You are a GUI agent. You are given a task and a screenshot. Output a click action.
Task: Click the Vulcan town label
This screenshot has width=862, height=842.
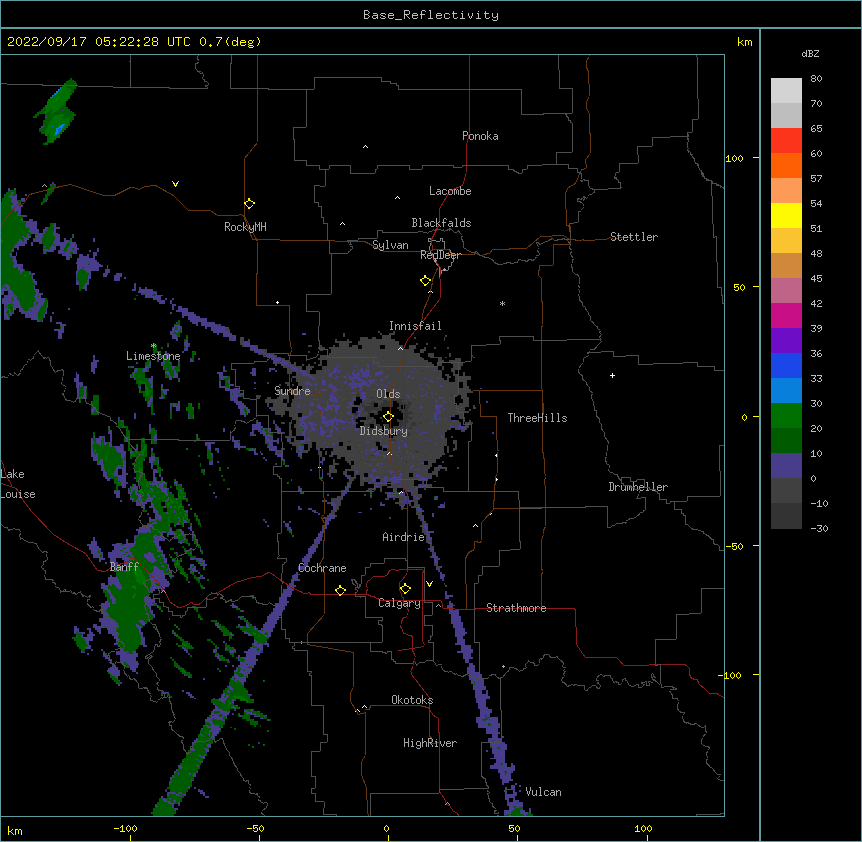pyautogui.click(x=543, y=792)
